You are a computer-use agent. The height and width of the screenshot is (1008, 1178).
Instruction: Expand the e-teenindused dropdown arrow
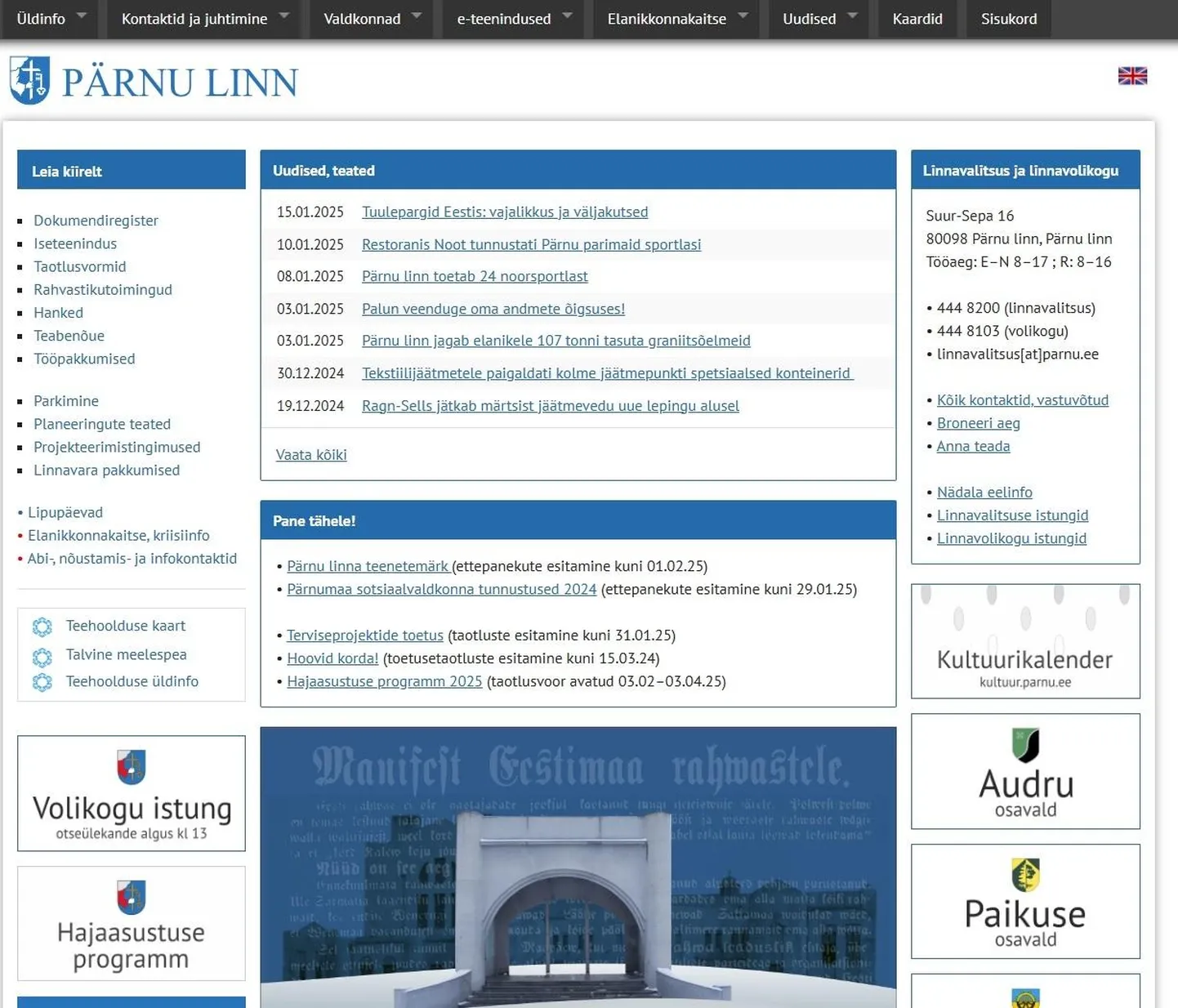(x=567, y=16)
